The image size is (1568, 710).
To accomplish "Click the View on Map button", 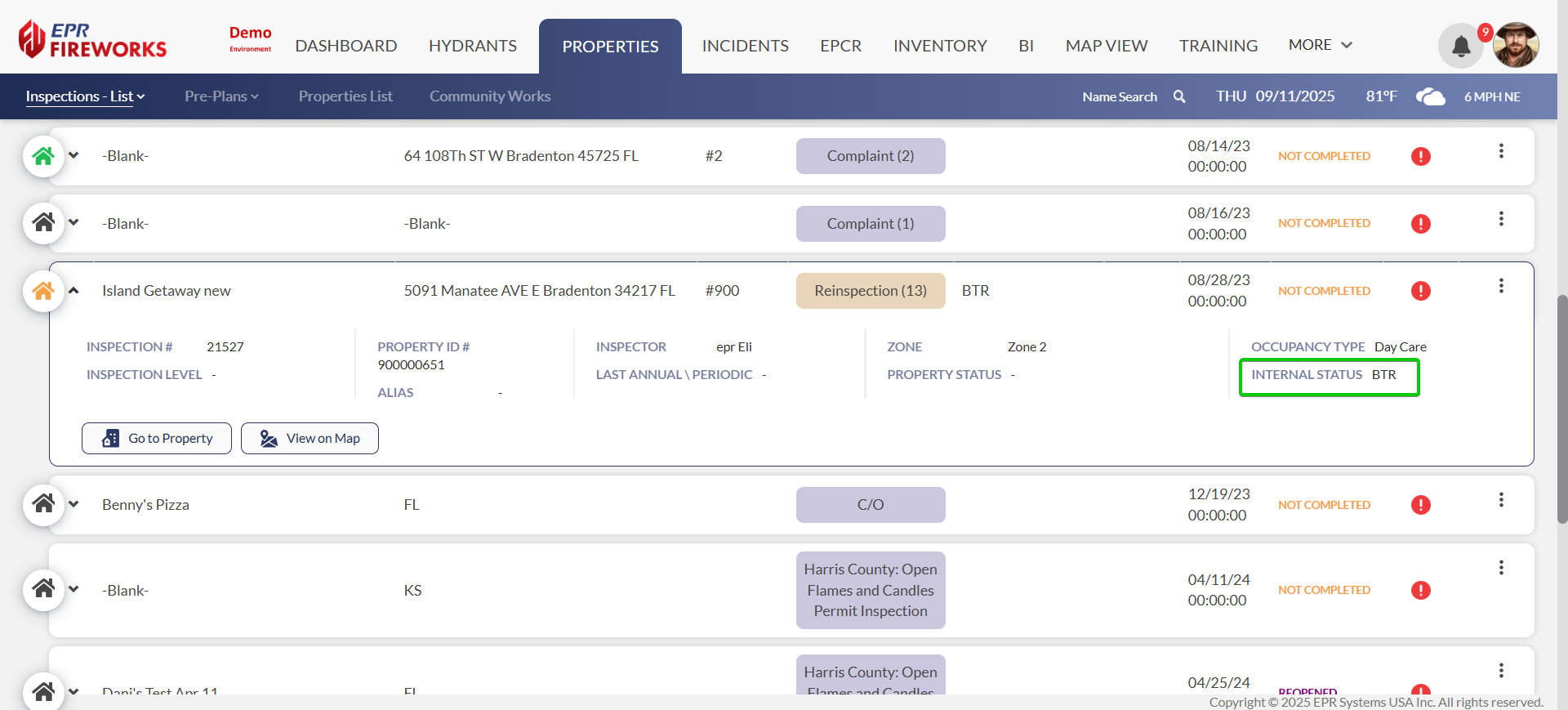I will (x=310, y=439).
